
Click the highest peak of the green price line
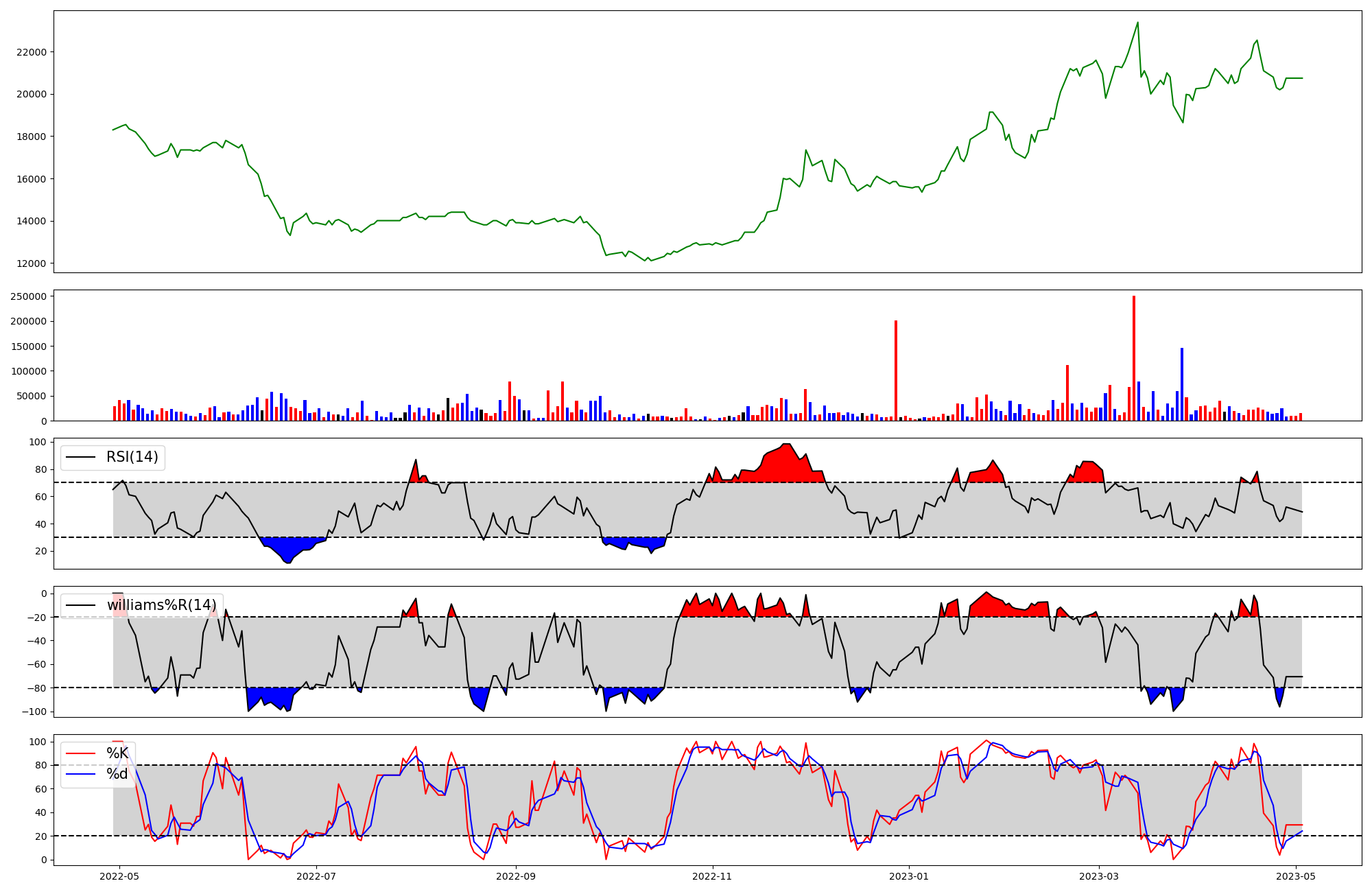[x=1137, y=23]
